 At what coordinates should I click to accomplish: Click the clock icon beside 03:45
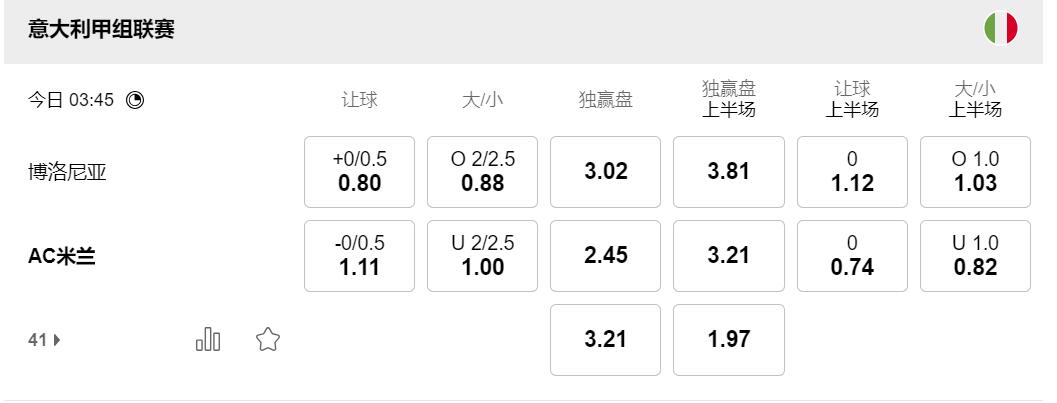pyautogui.click(x=135, y=100)
